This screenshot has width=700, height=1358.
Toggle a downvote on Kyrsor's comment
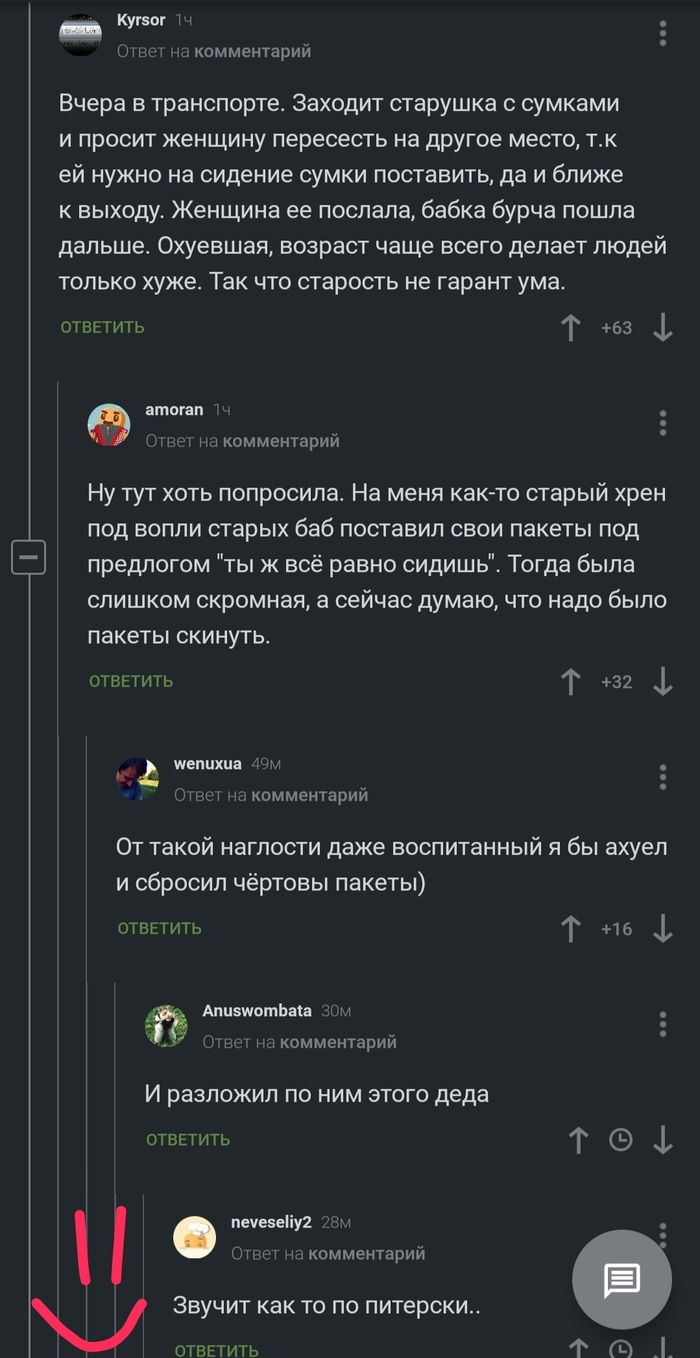[663, 327]
